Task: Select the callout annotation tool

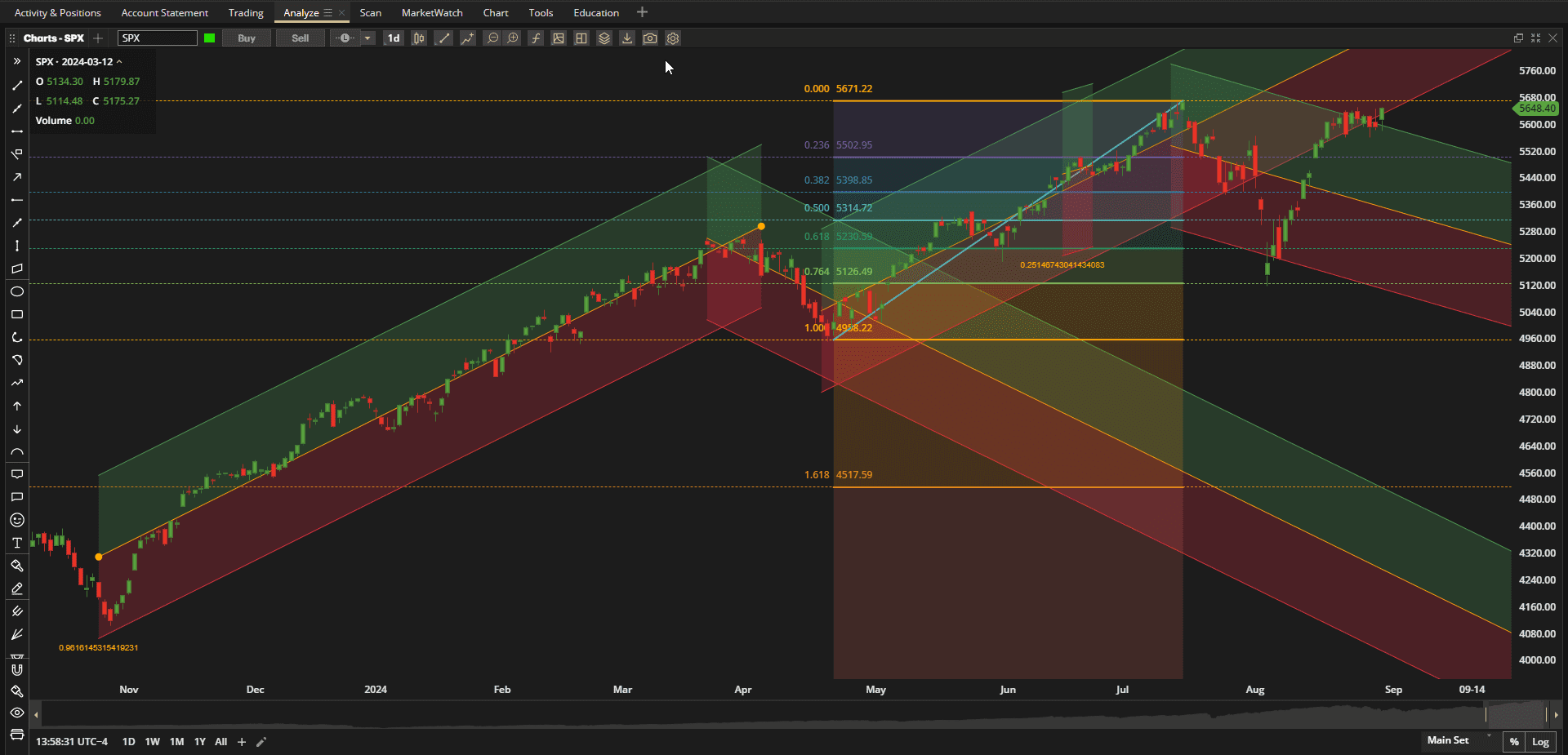Action: coord(16,474)
